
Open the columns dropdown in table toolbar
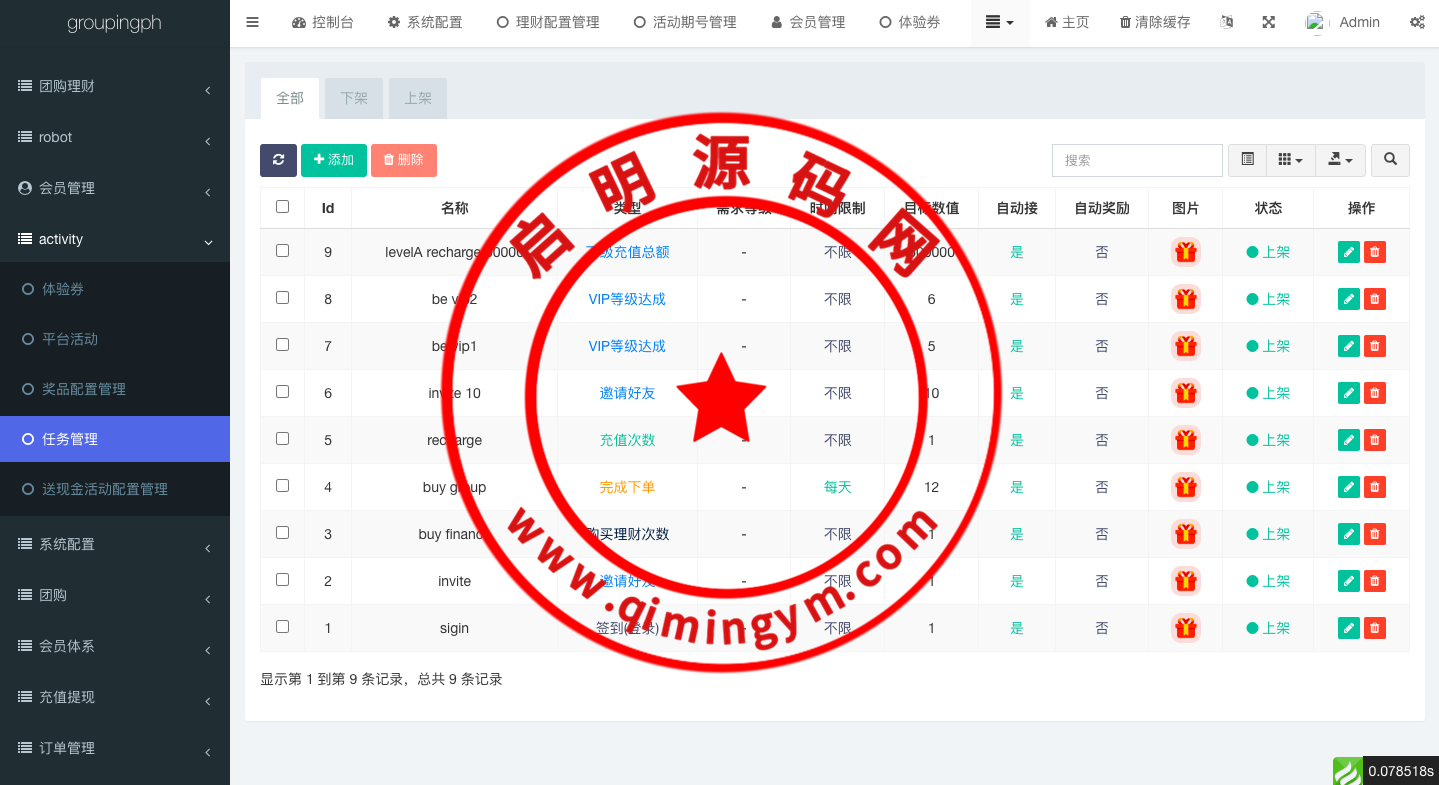[1285, 160]
